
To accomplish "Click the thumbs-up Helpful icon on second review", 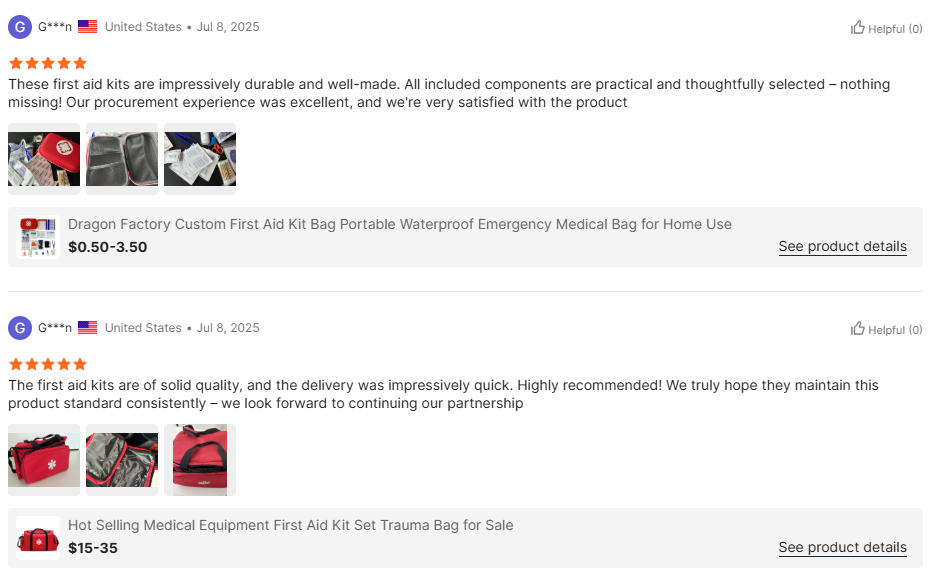I will (857, 329).
